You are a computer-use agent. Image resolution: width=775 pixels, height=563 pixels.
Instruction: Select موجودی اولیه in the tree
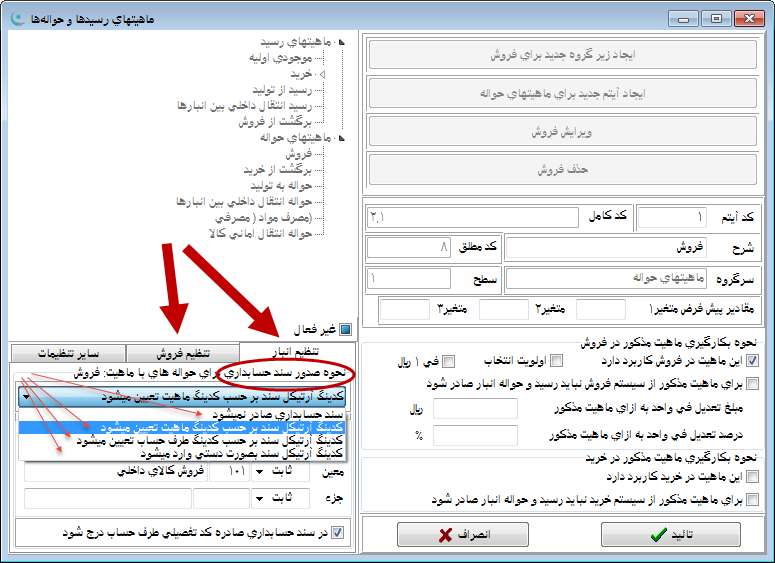click(280, 58)
